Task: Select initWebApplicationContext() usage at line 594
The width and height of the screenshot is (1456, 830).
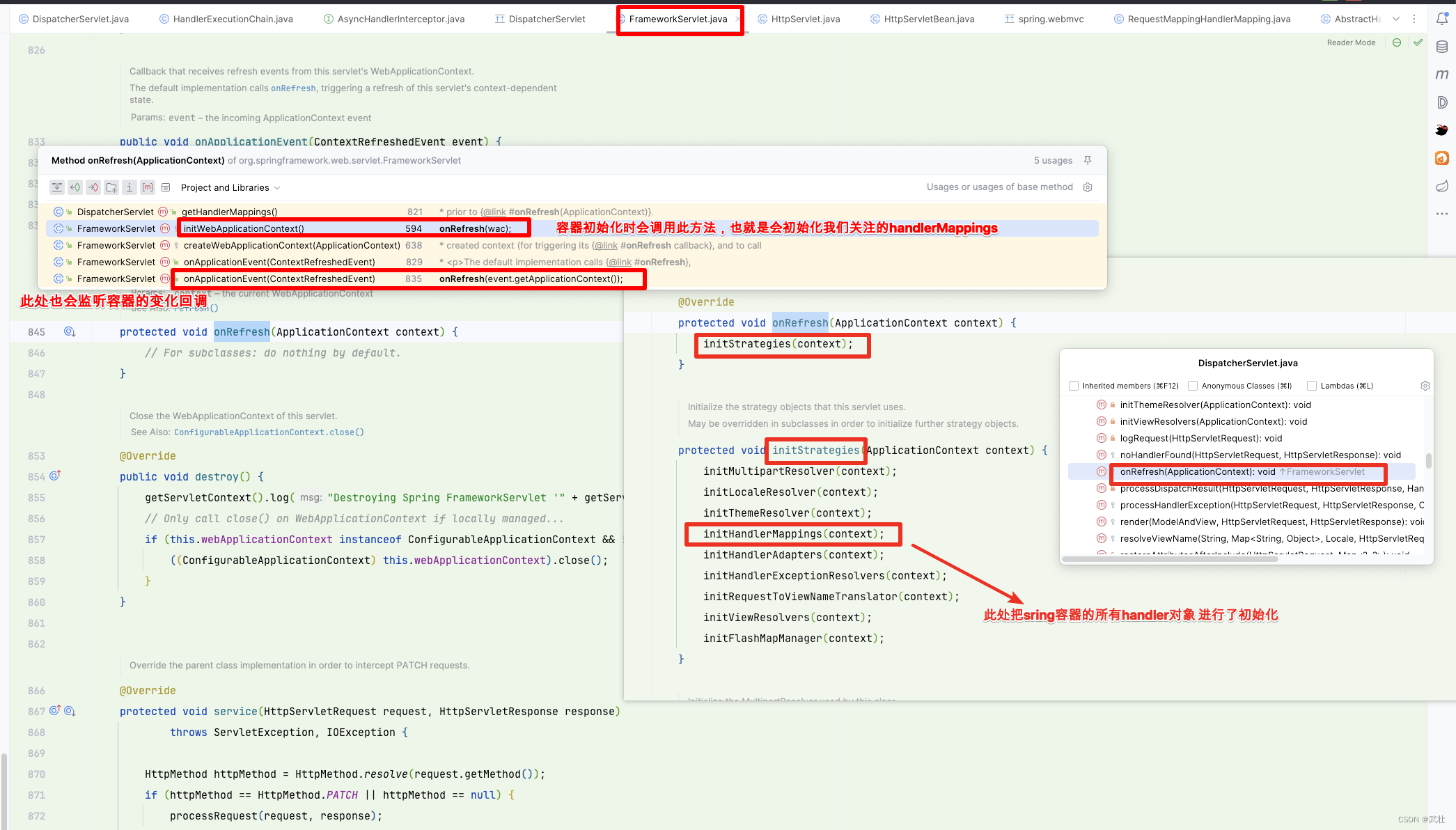Action: coord(572,228)
